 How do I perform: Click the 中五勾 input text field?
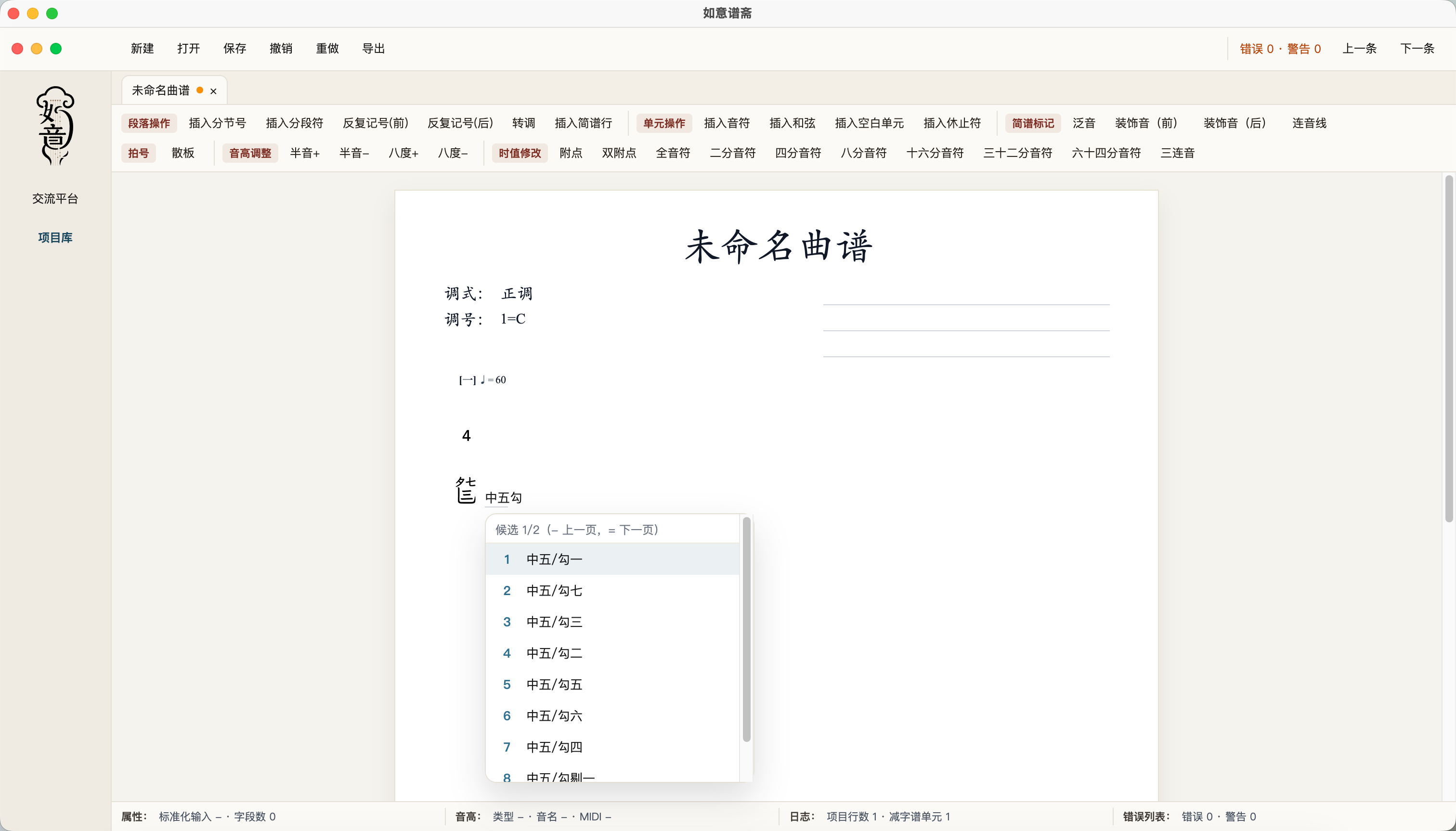click(x=504, y=498)
